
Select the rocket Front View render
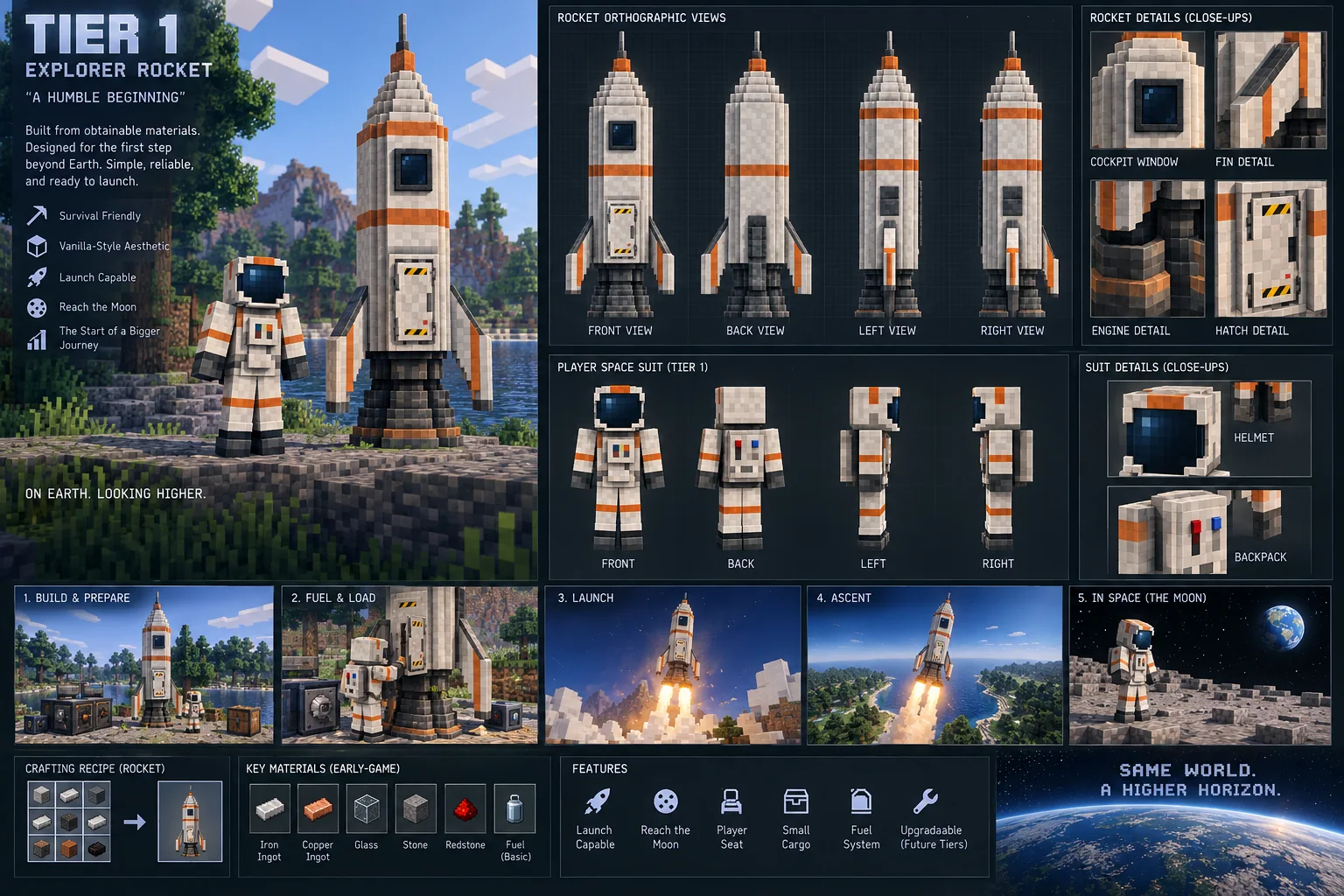tap(620, 175)
